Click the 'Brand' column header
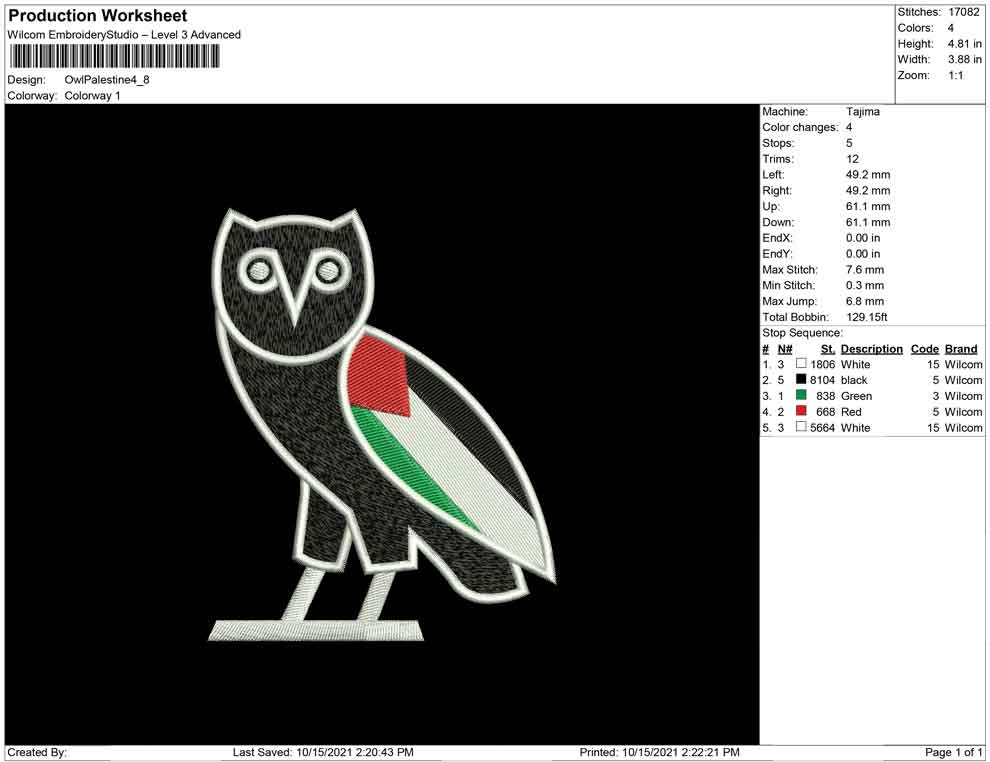This screenshot has height=762, width=990. pos(961,349)
